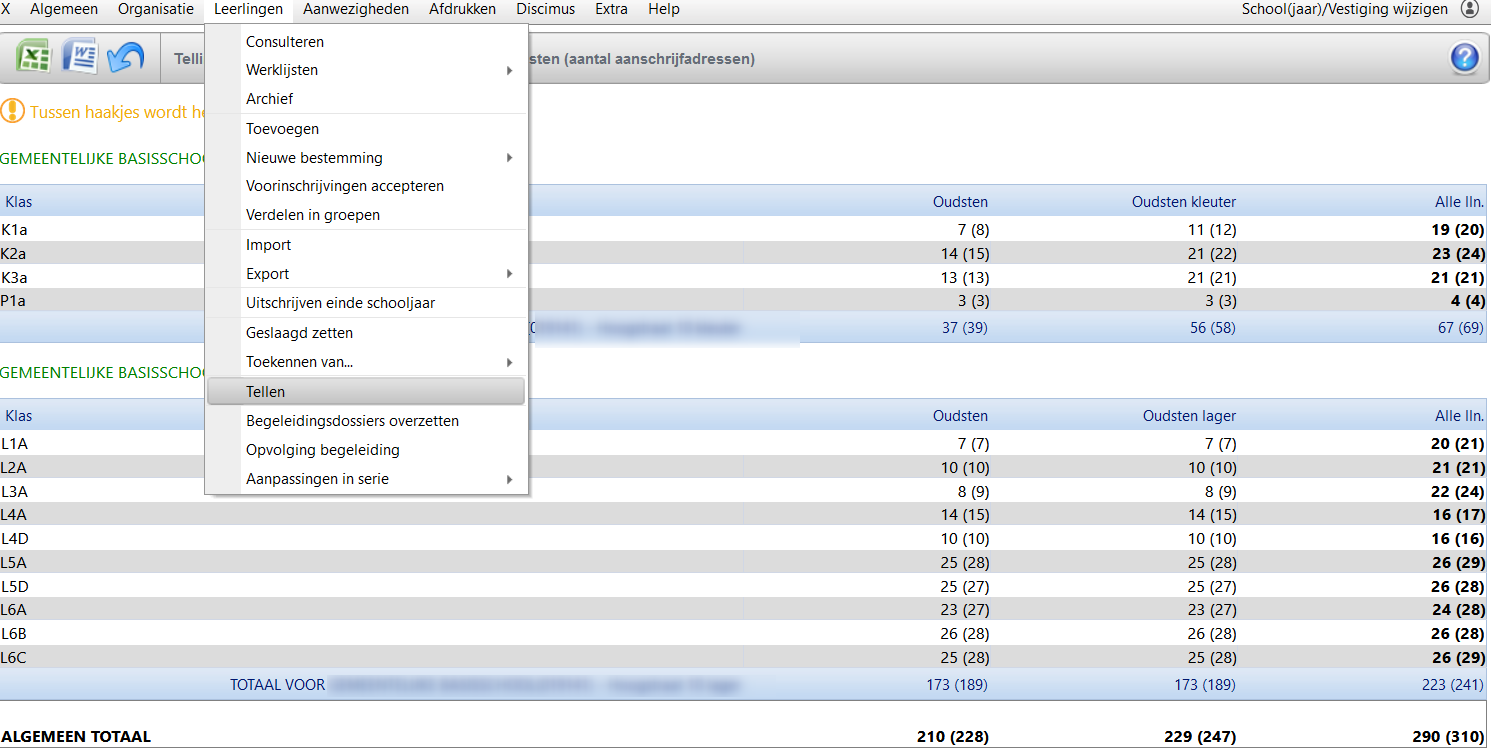This screenshot has height=749, width=1491.
Task: Open the Afdrukken menu
Action: coord(462,9)
